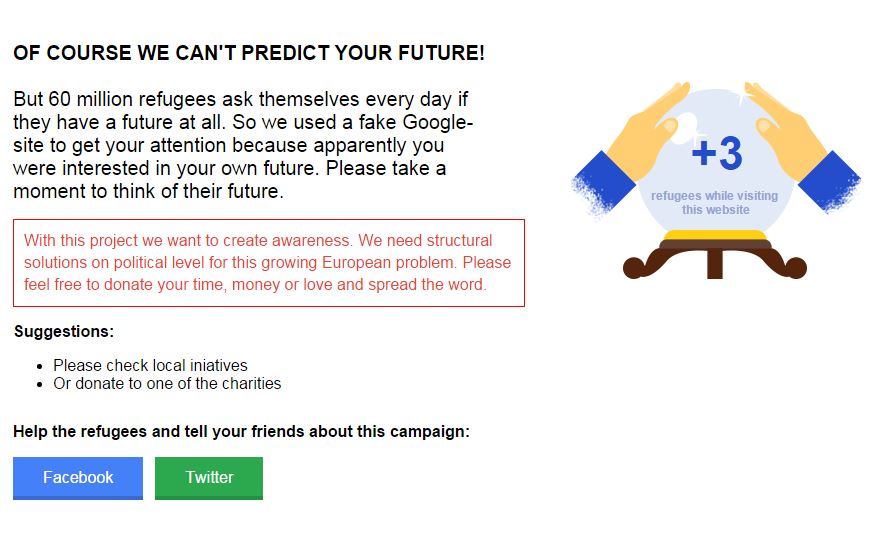Click "Or donate to one of the charities"
876x548 pixels.
click(167, 383)
